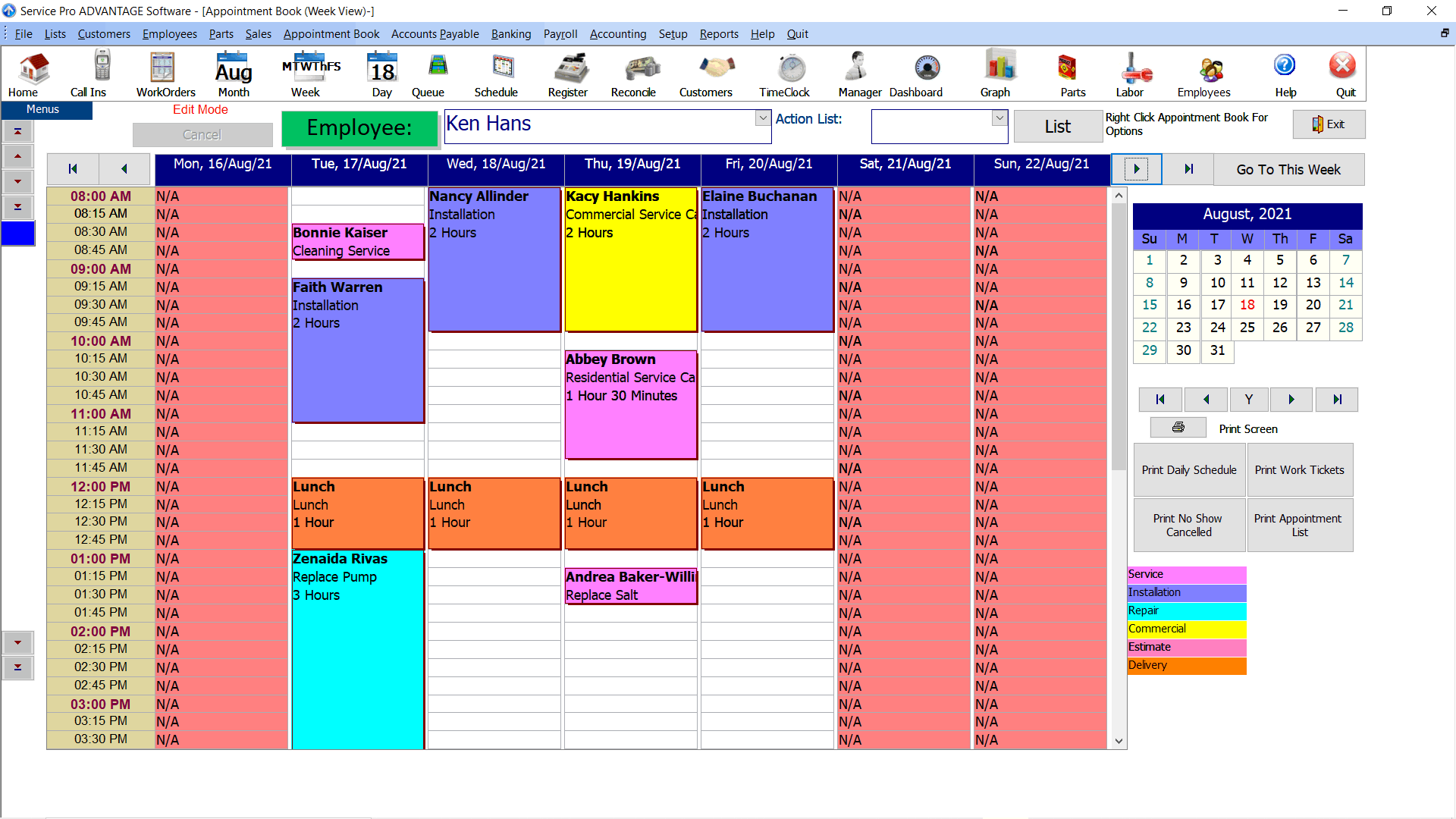Screen dimensions: 1456x819
Task: Open the File menu
Action: coord(24,34)
